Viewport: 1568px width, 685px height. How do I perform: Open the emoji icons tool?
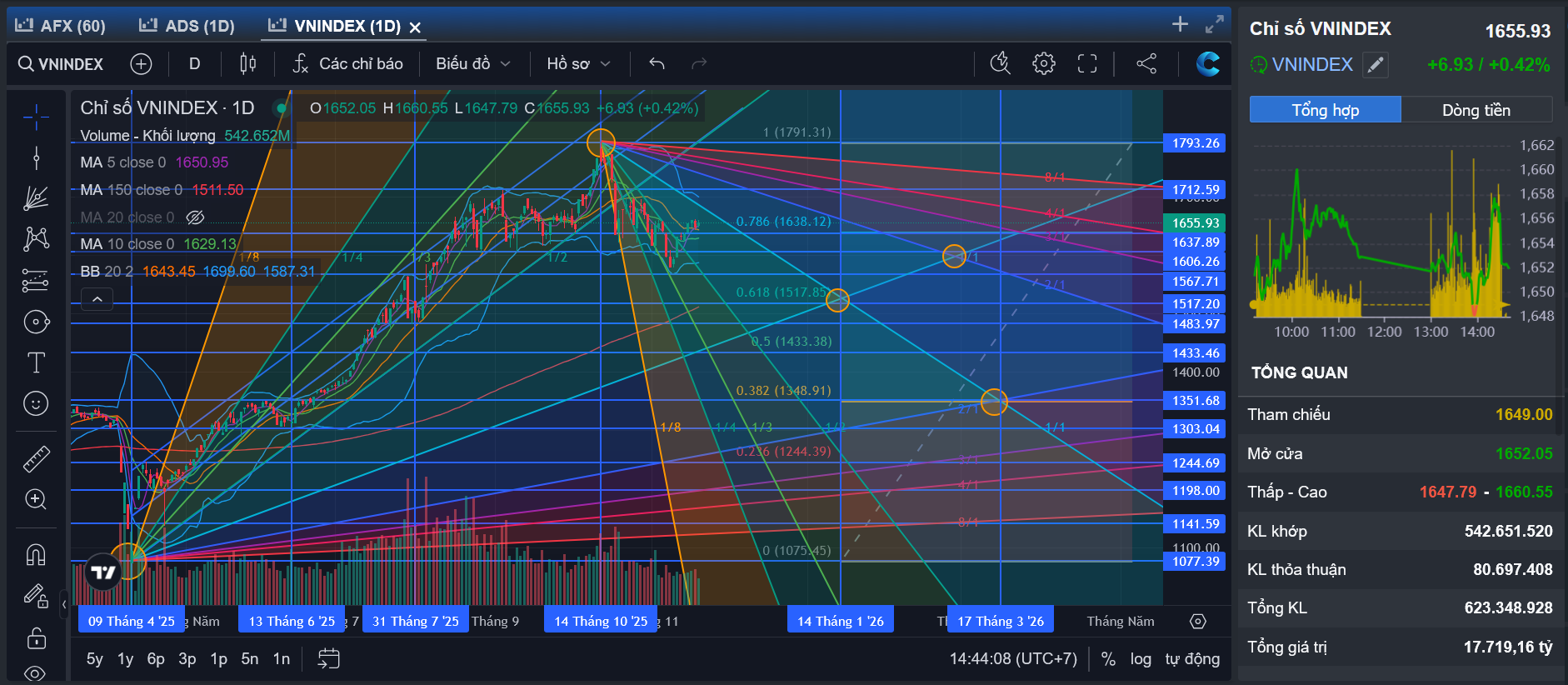(36, 403)
